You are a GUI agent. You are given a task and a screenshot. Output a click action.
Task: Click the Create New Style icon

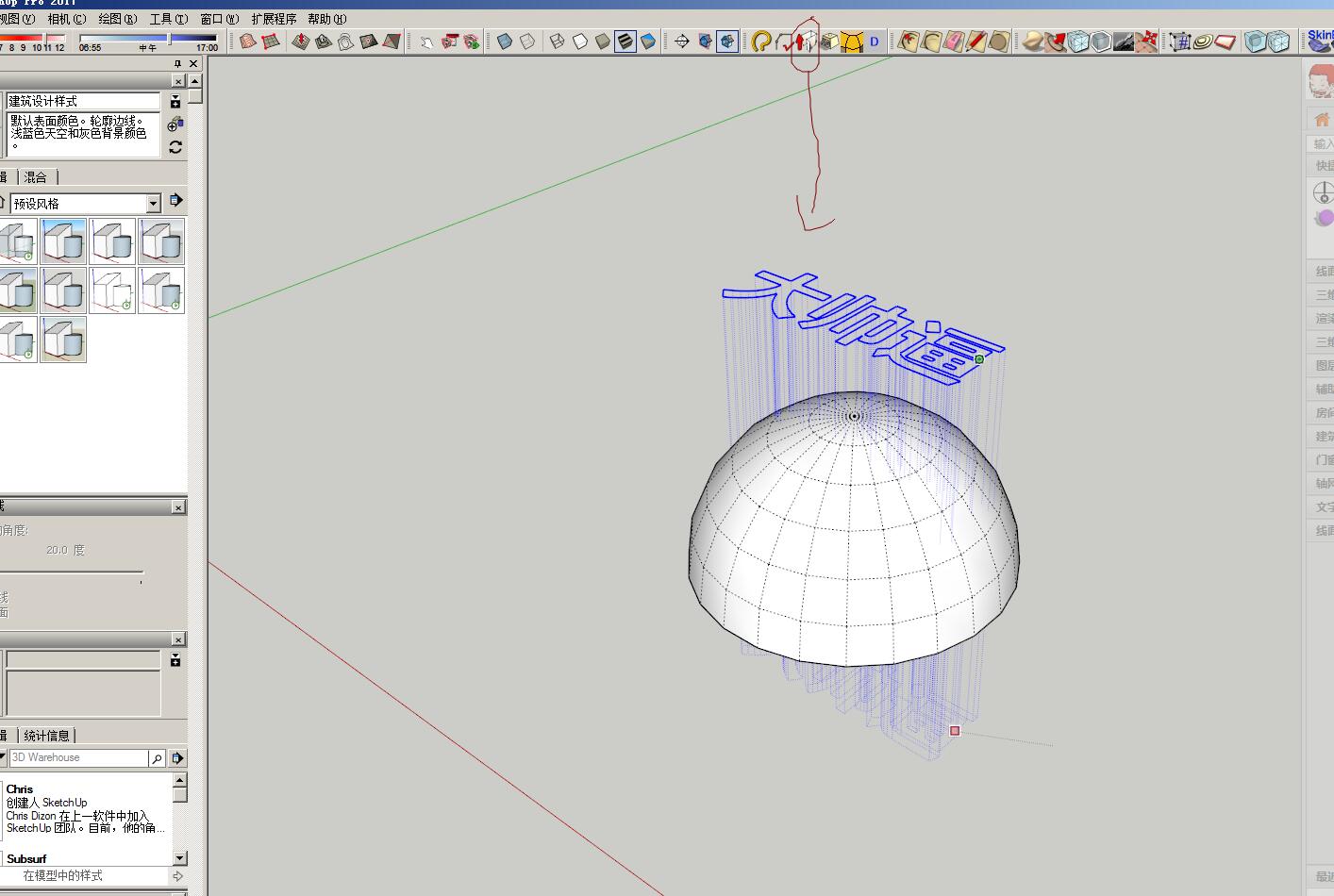pos(175,124)
